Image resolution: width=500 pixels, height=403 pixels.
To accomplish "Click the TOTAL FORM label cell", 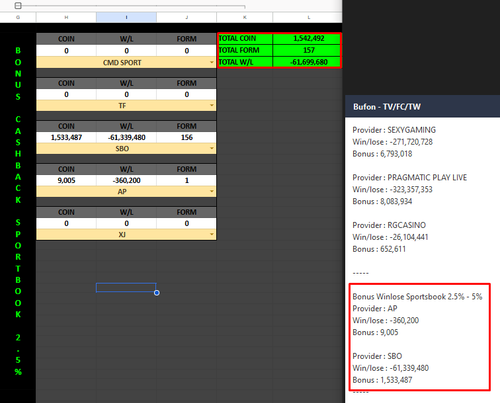I will click(x=245, y=50).
